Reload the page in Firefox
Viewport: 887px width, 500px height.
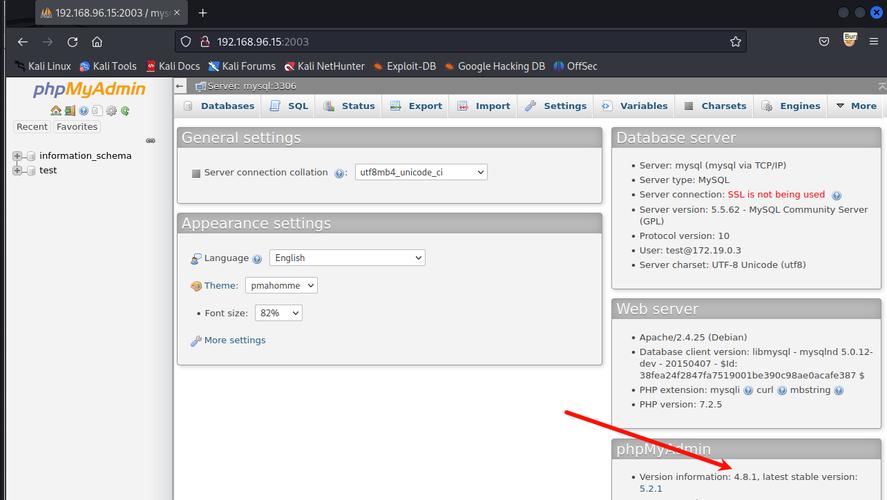[x=72, y=42]
